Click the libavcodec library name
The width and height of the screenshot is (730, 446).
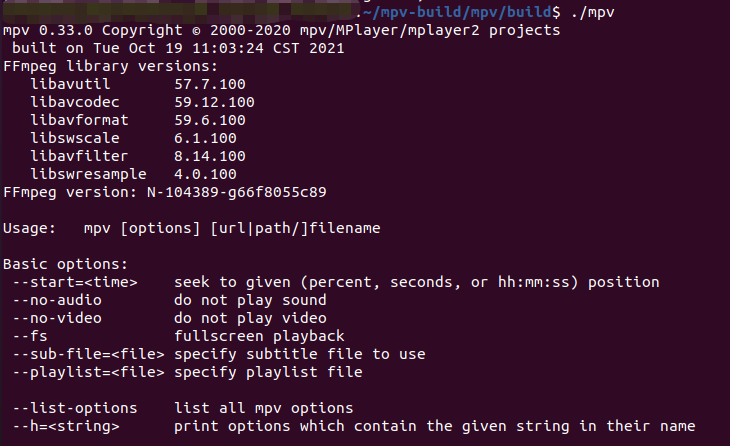75,102
